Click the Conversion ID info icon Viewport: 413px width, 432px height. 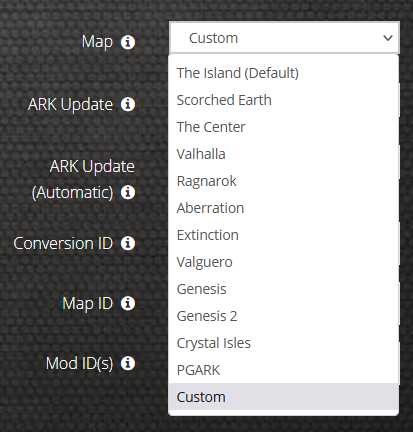128,243
